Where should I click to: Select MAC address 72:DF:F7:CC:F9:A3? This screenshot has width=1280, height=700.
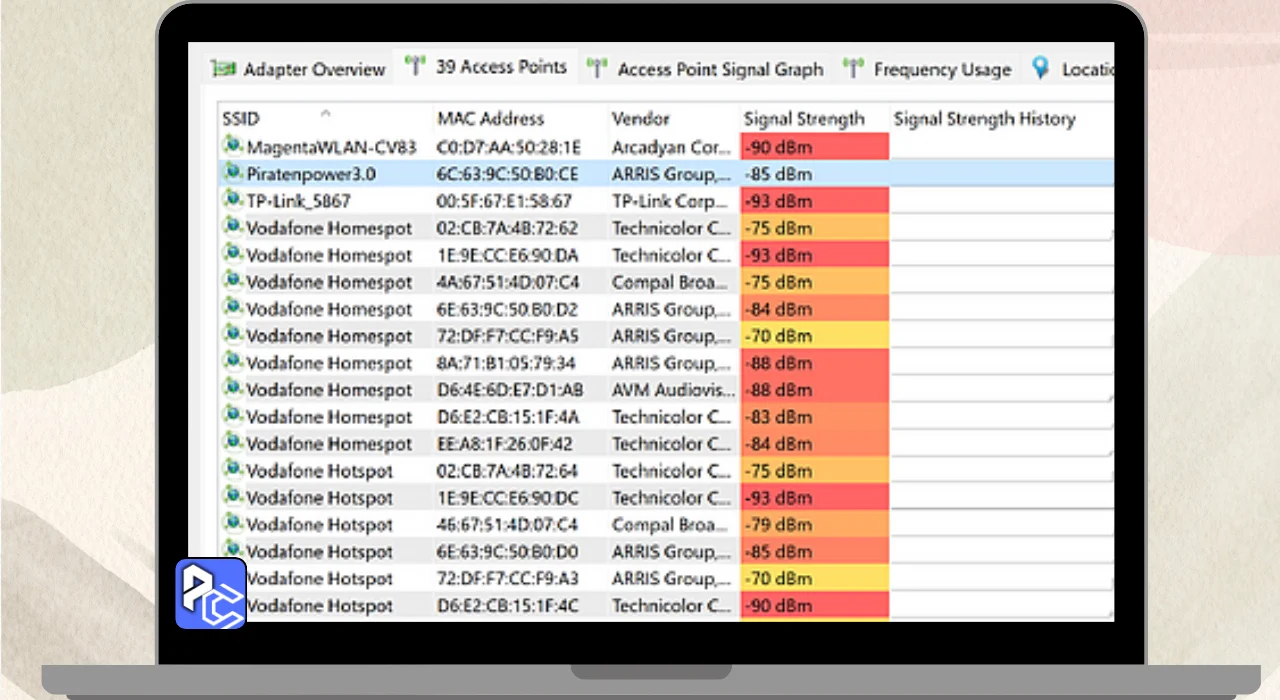tap(507, 579)
